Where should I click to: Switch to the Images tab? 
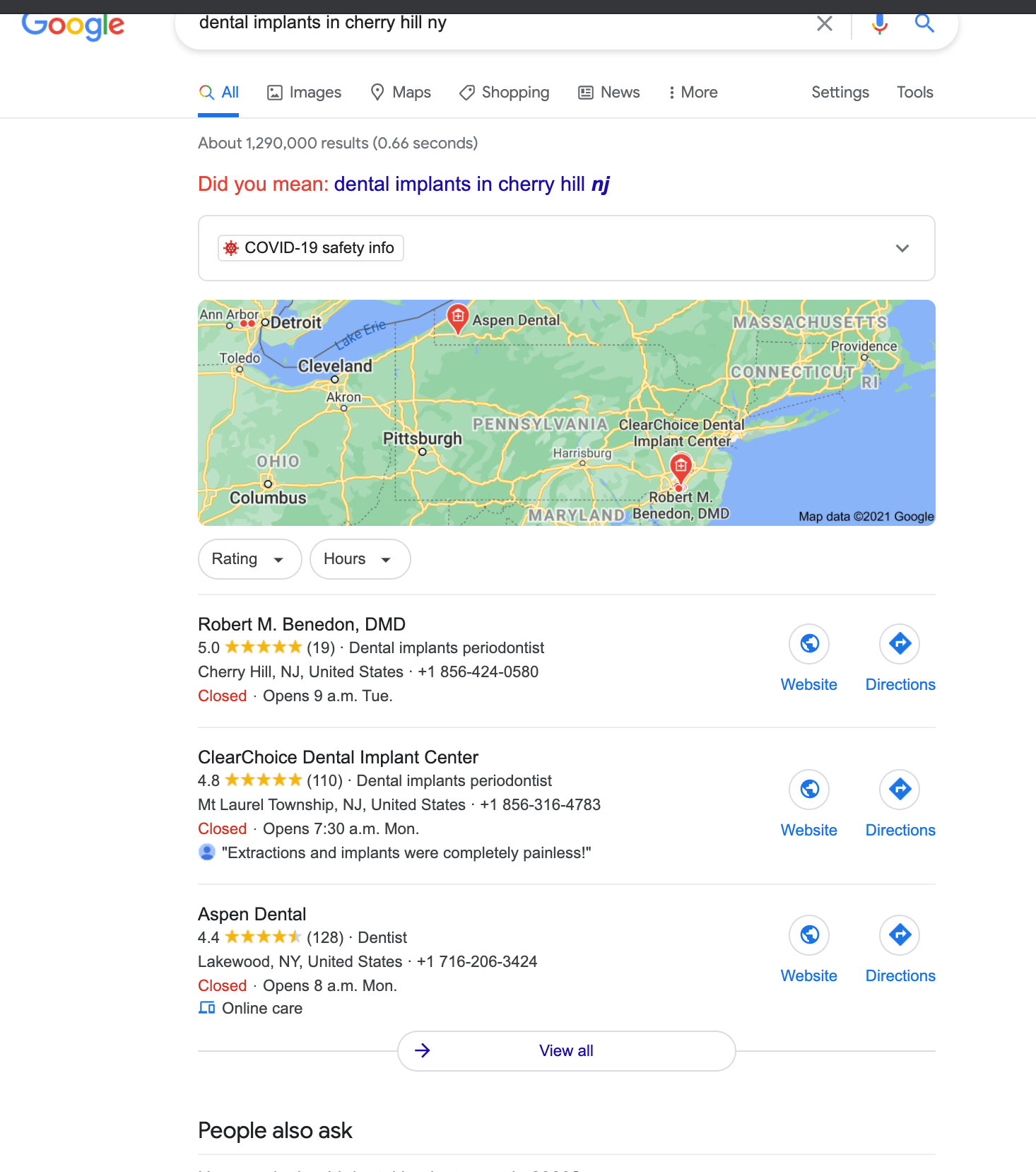(x=304, y=93)
